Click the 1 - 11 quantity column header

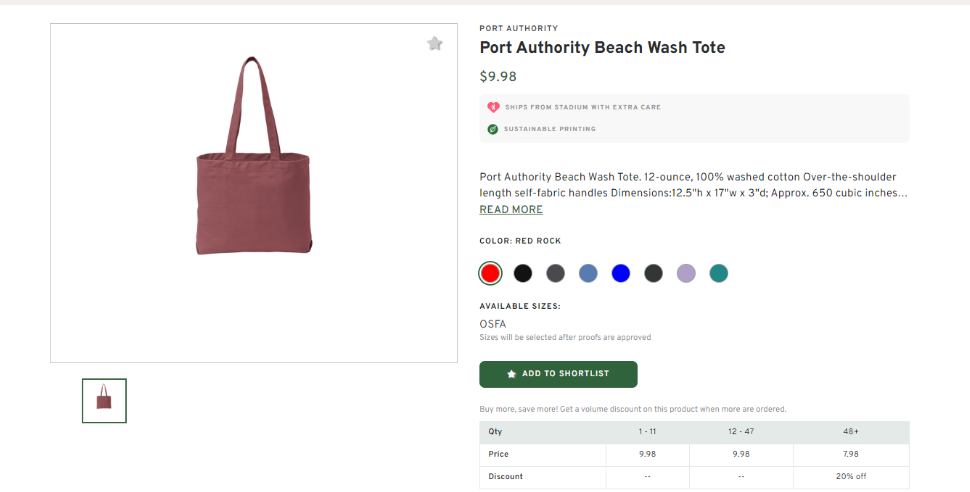point(648,431)
